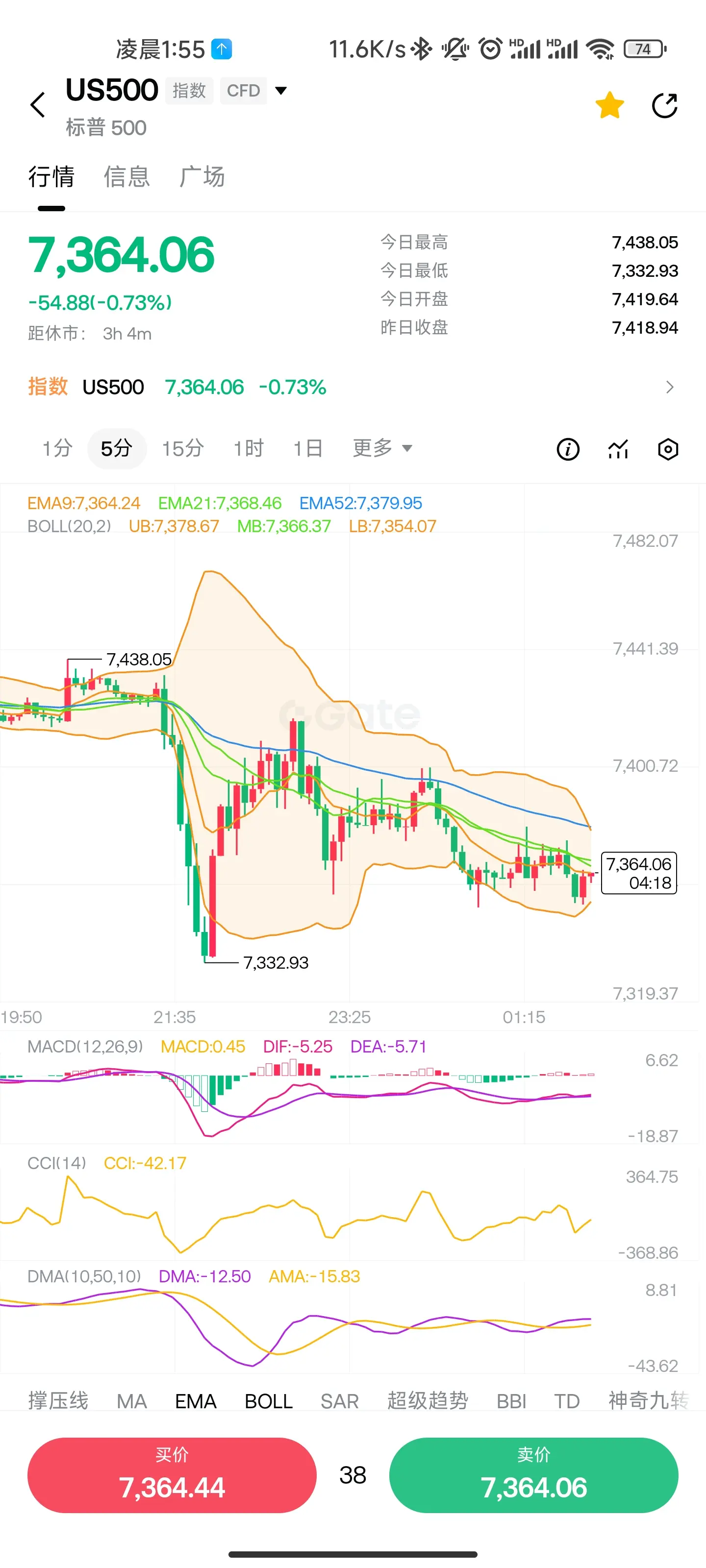Toggle the 超级趋势 indicator
706x1568 pixels.
(428, 1400)
